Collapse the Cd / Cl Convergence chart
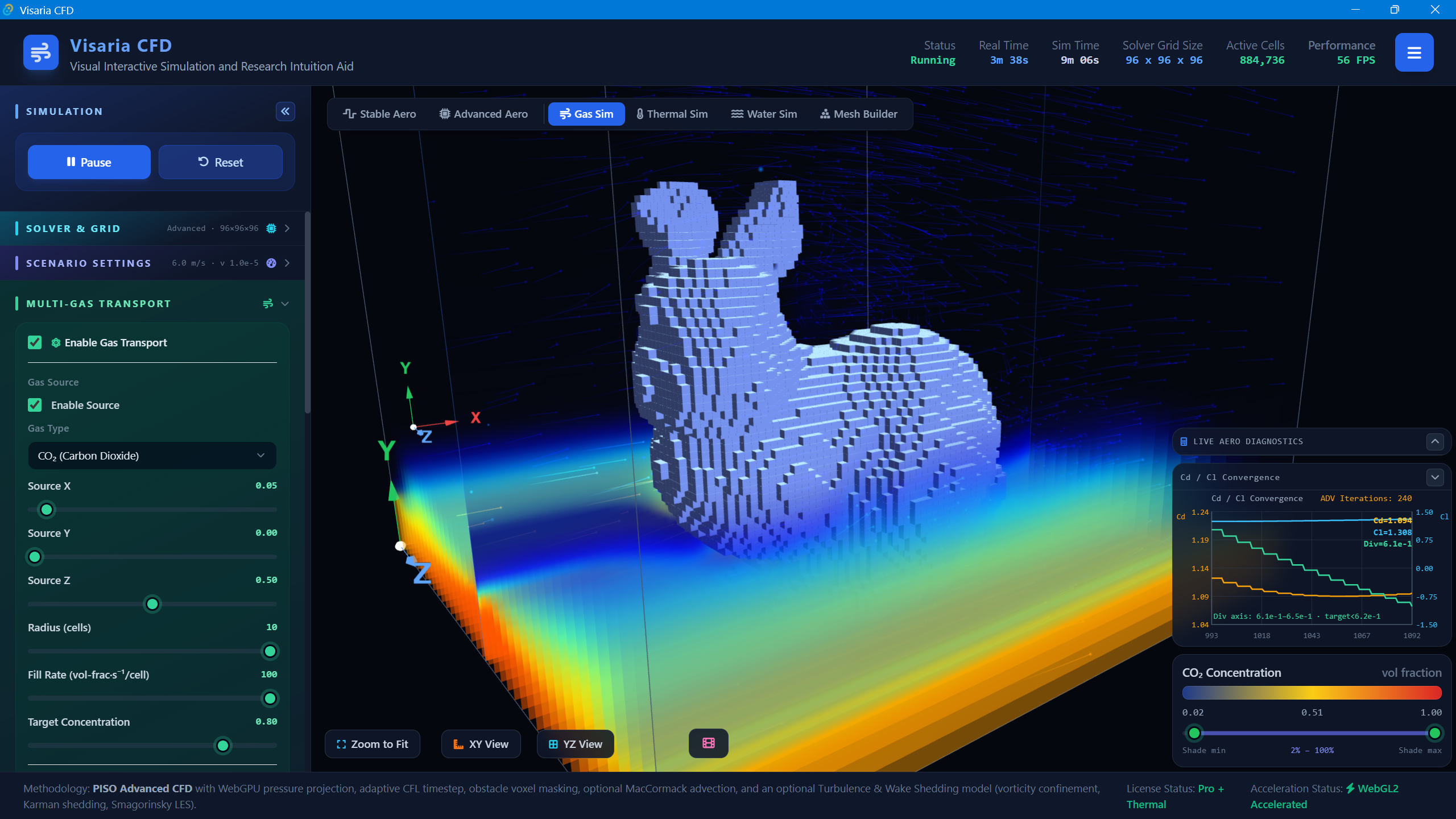1456x819 pixels. coord(1435,477)
